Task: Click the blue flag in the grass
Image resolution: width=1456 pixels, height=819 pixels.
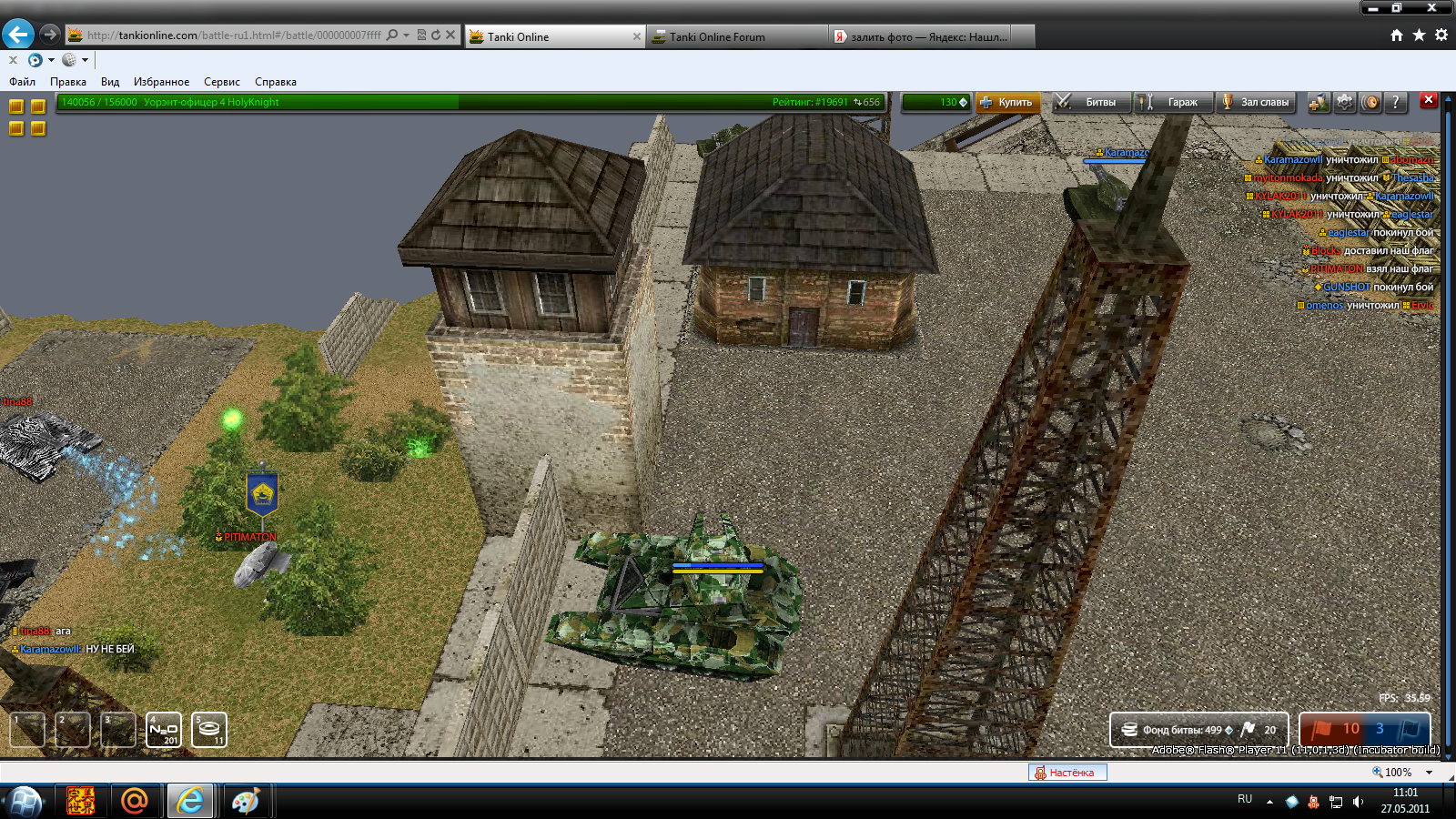Action: (262, 492)
